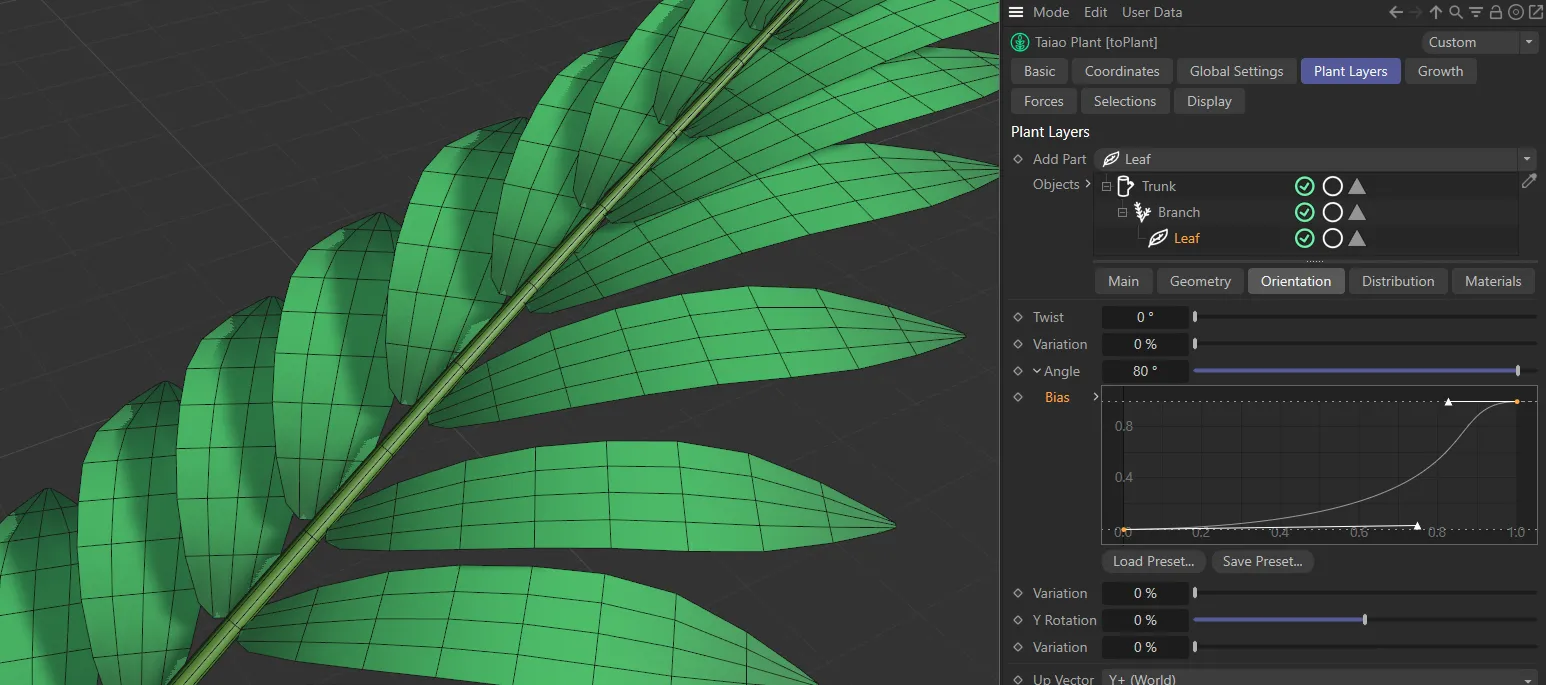Click the eyedropper icon beside the plant layers list
Image resolution: width=1546 pixels, height=685 pixels.
1529,181
